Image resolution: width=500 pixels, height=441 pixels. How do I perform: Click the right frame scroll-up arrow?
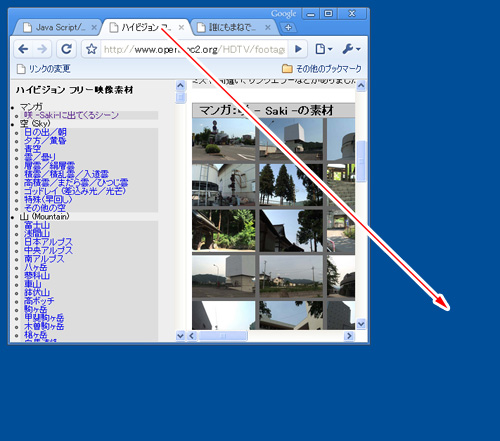coord(361,86)
